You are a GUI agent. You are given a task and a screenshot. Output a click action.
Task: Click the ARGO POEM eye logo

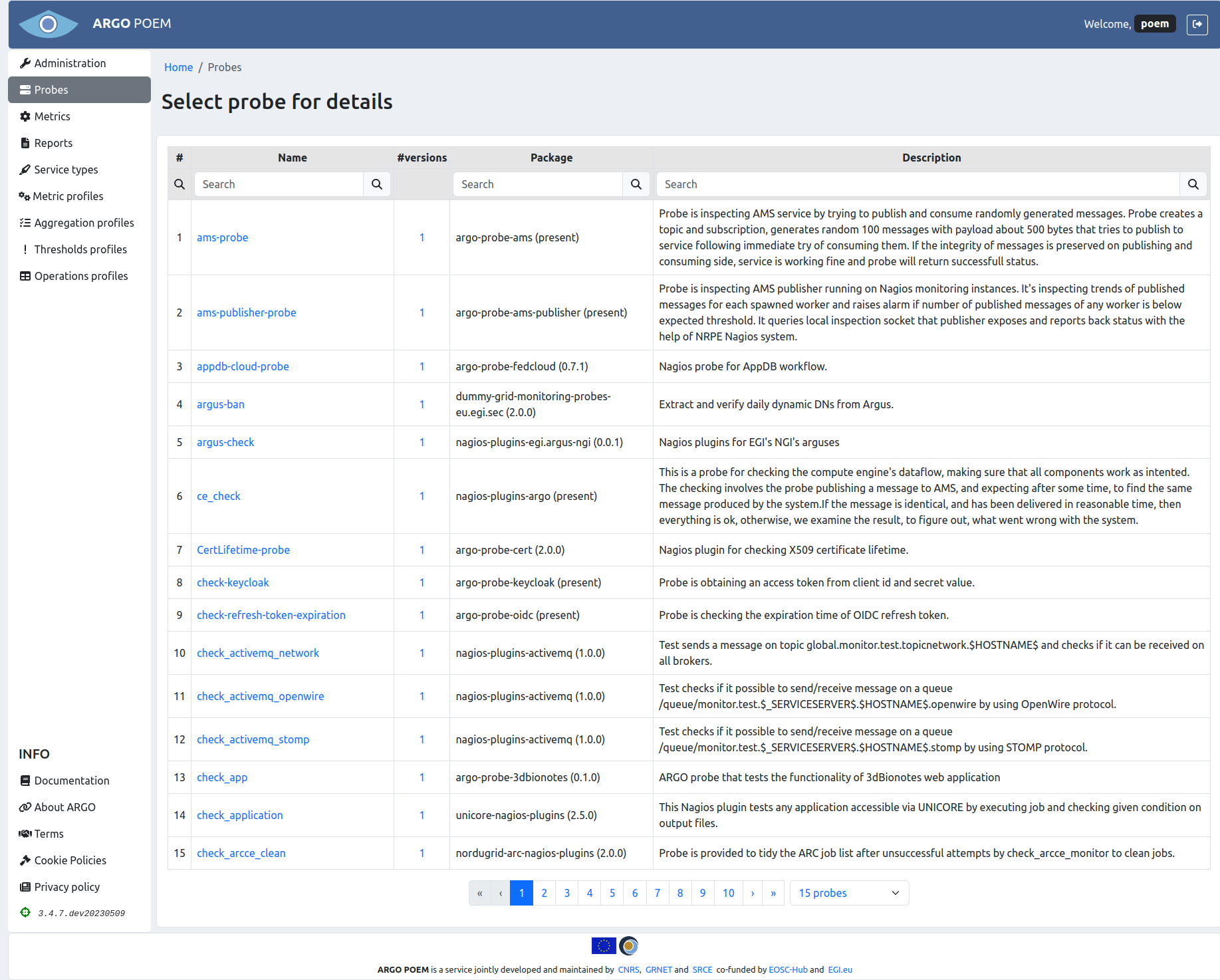point(49,25)
